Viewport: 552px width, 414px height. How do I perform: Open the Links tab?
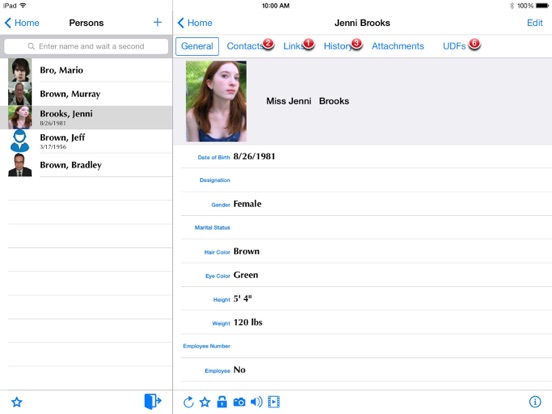click(x=293, y=46)
